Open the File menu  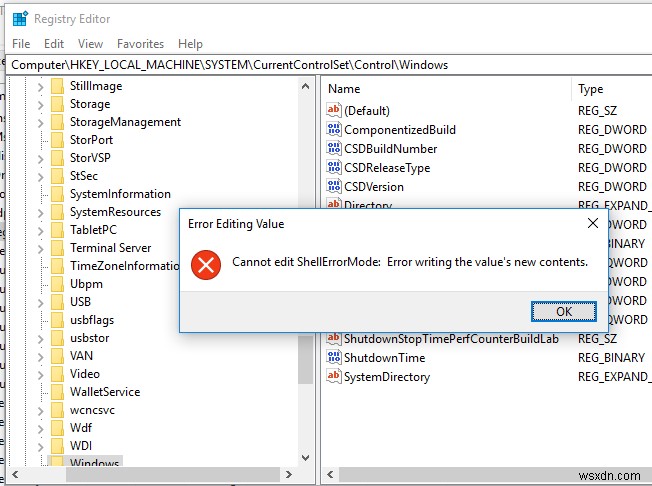[21, 44]
